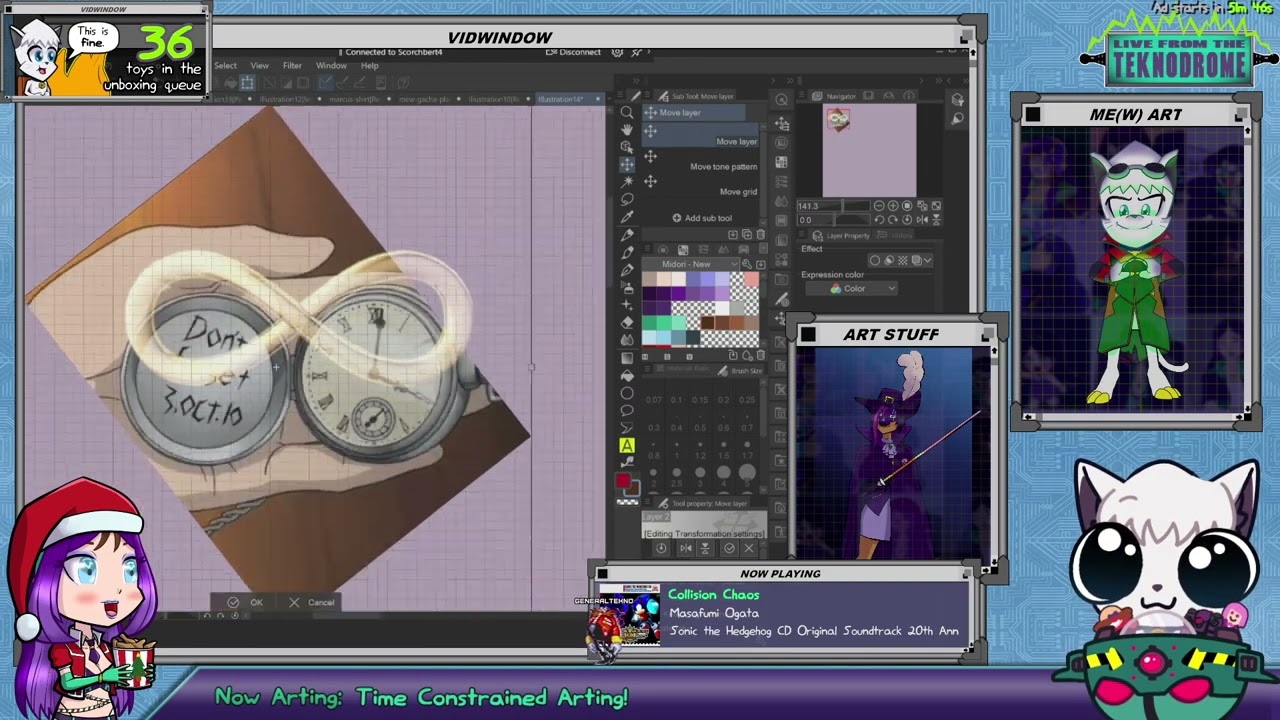Image resolution: width=1280 pixels, height=720 pixels.
Task: Select the Eraser tool
Action: pyautogui.click(x=627, y=322)
